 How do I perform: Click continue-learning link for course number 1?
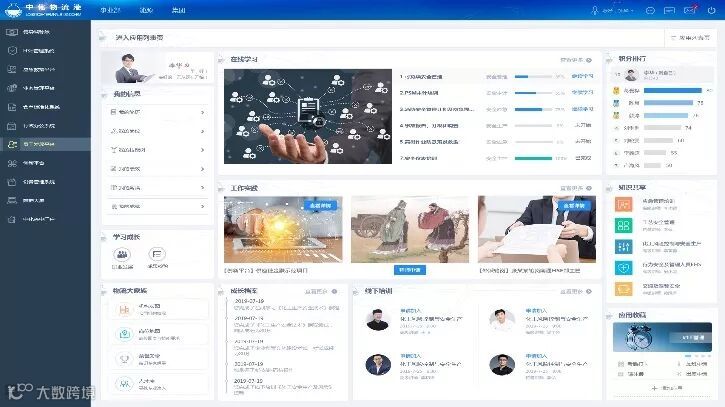point(583,76)
